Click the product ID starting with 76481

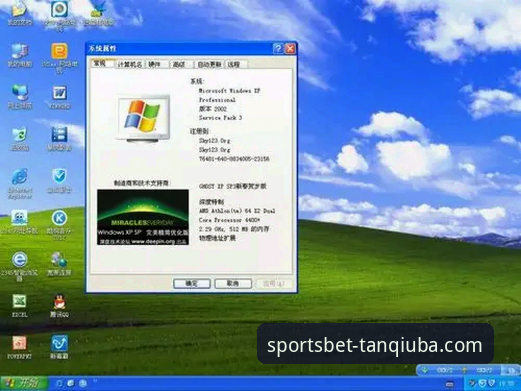point(234,159)
